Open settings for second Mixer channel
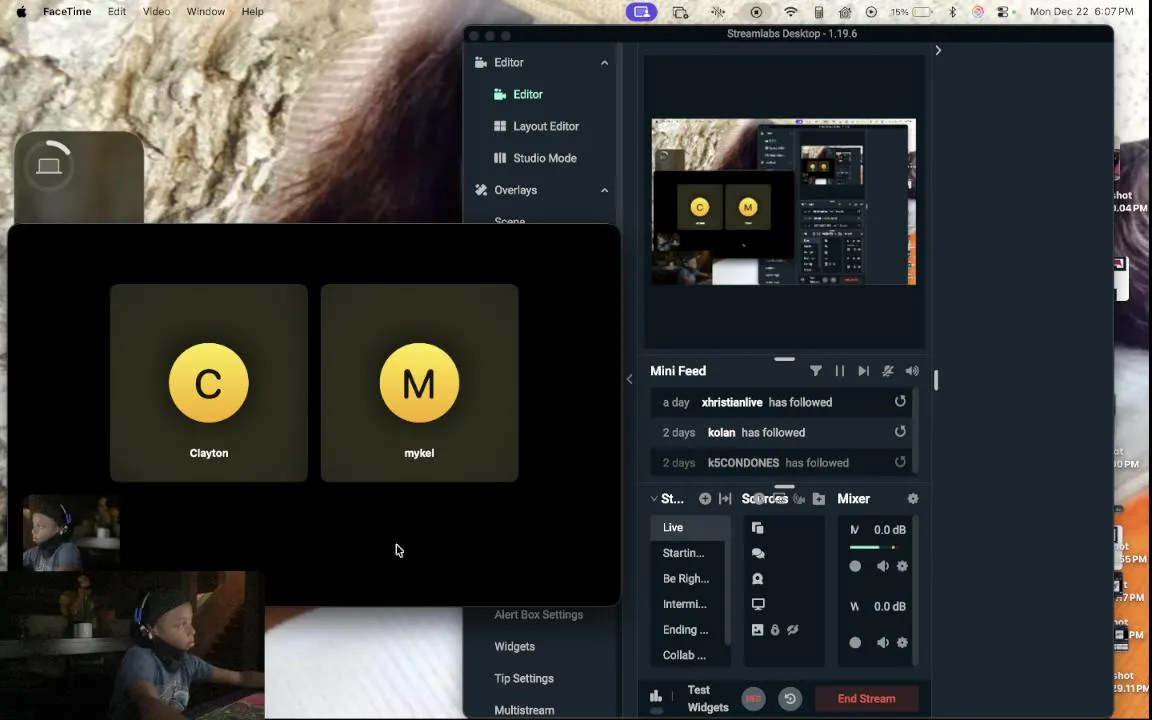The height and width of the screenshot is (720, 1152). (x=902, y=642)
